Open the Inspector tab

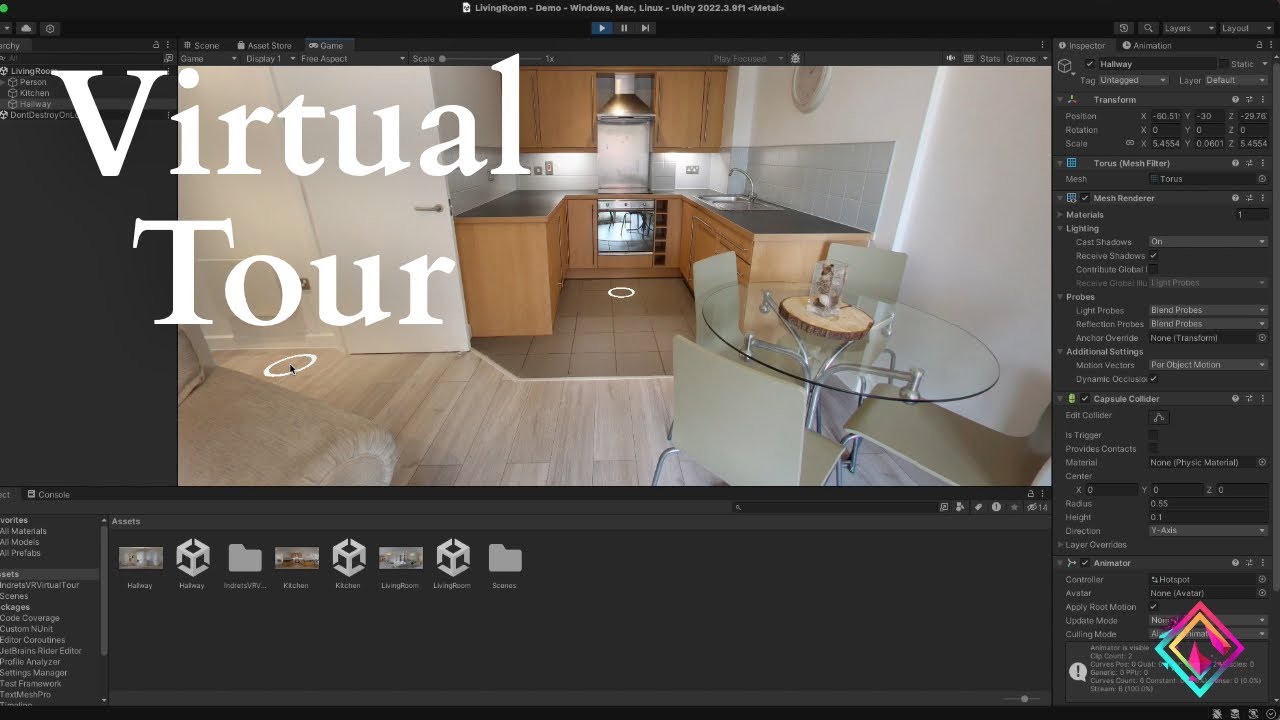1082,45
